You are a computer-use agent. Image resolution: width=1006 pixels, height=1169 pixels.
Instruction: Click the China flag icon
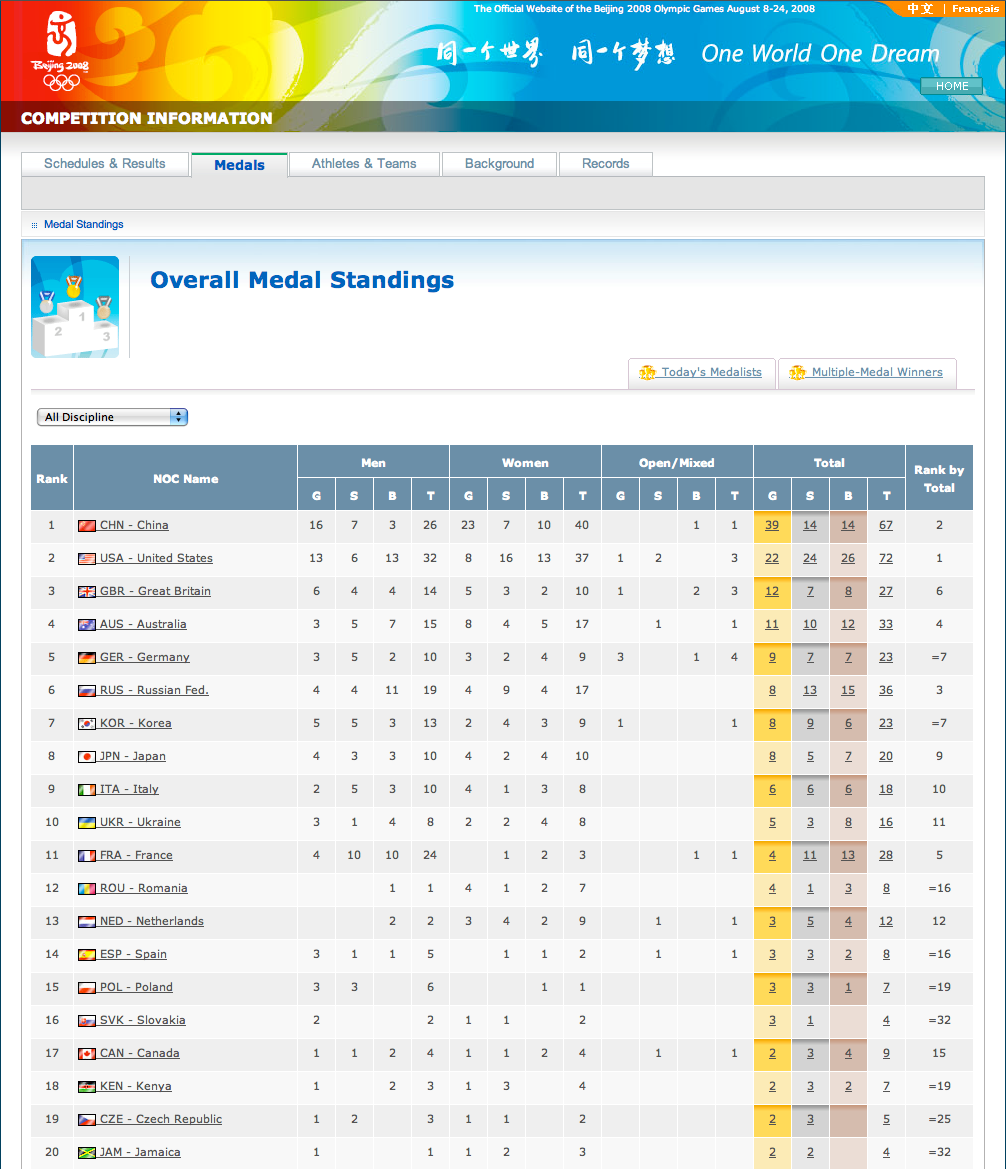click(x=86, y=525)
